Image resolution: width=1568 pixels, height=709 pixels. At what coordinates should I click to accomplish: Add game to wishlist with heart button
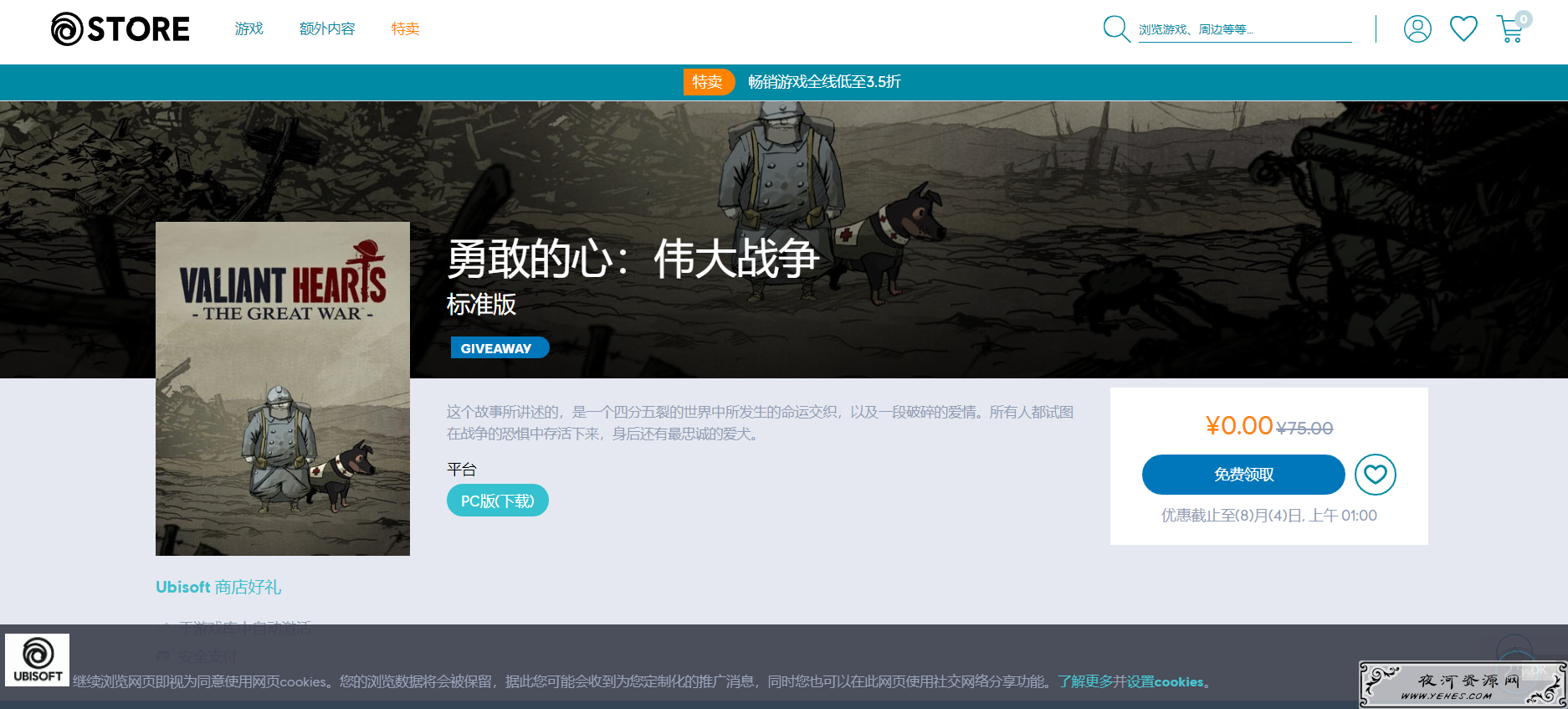click(1376, 475)
